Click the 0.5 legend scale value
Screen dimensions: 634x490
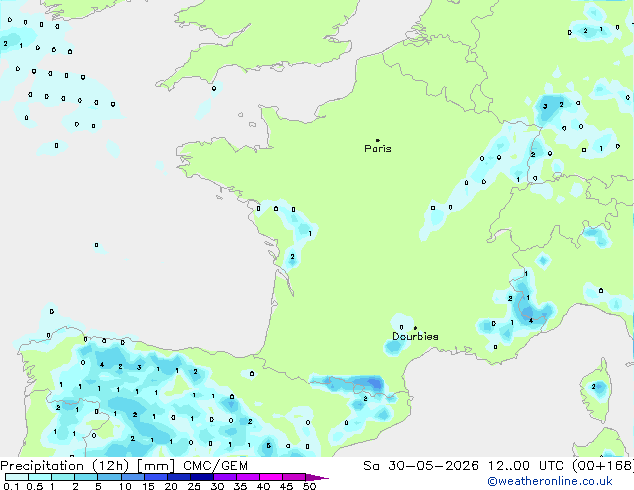[35, 486]
